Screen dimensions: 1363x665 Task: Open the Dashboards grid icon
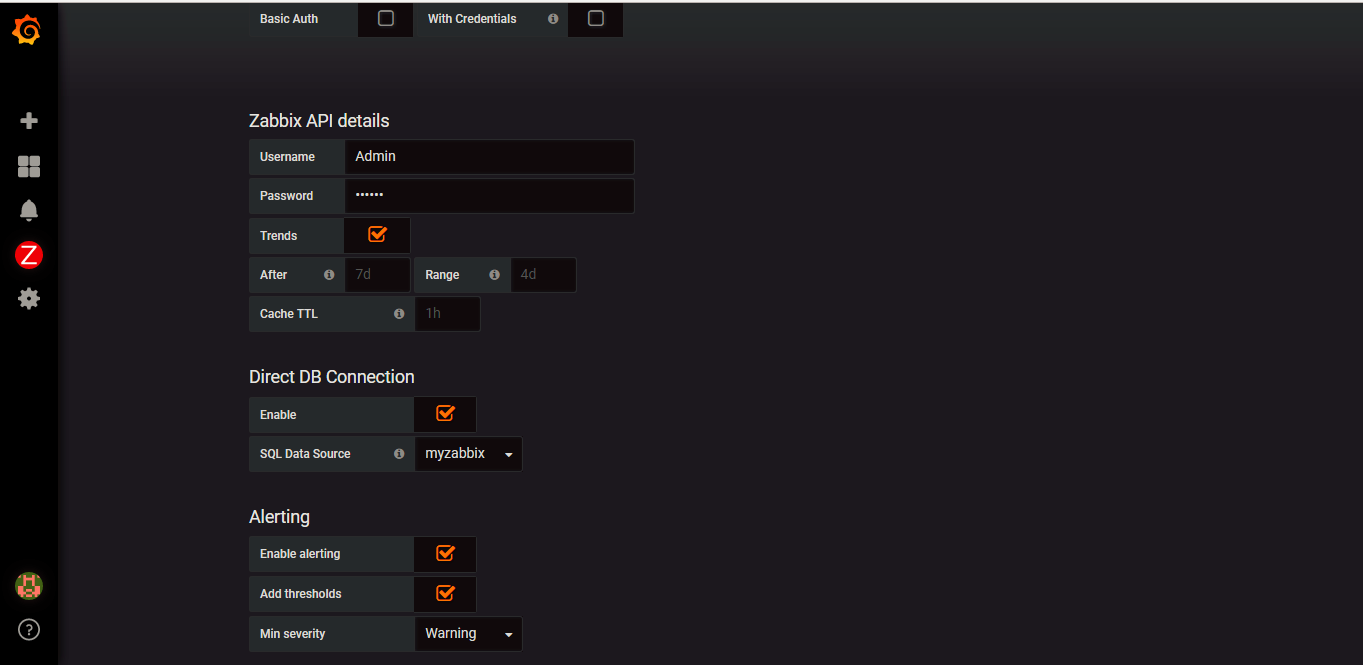[x=29, y=166]
